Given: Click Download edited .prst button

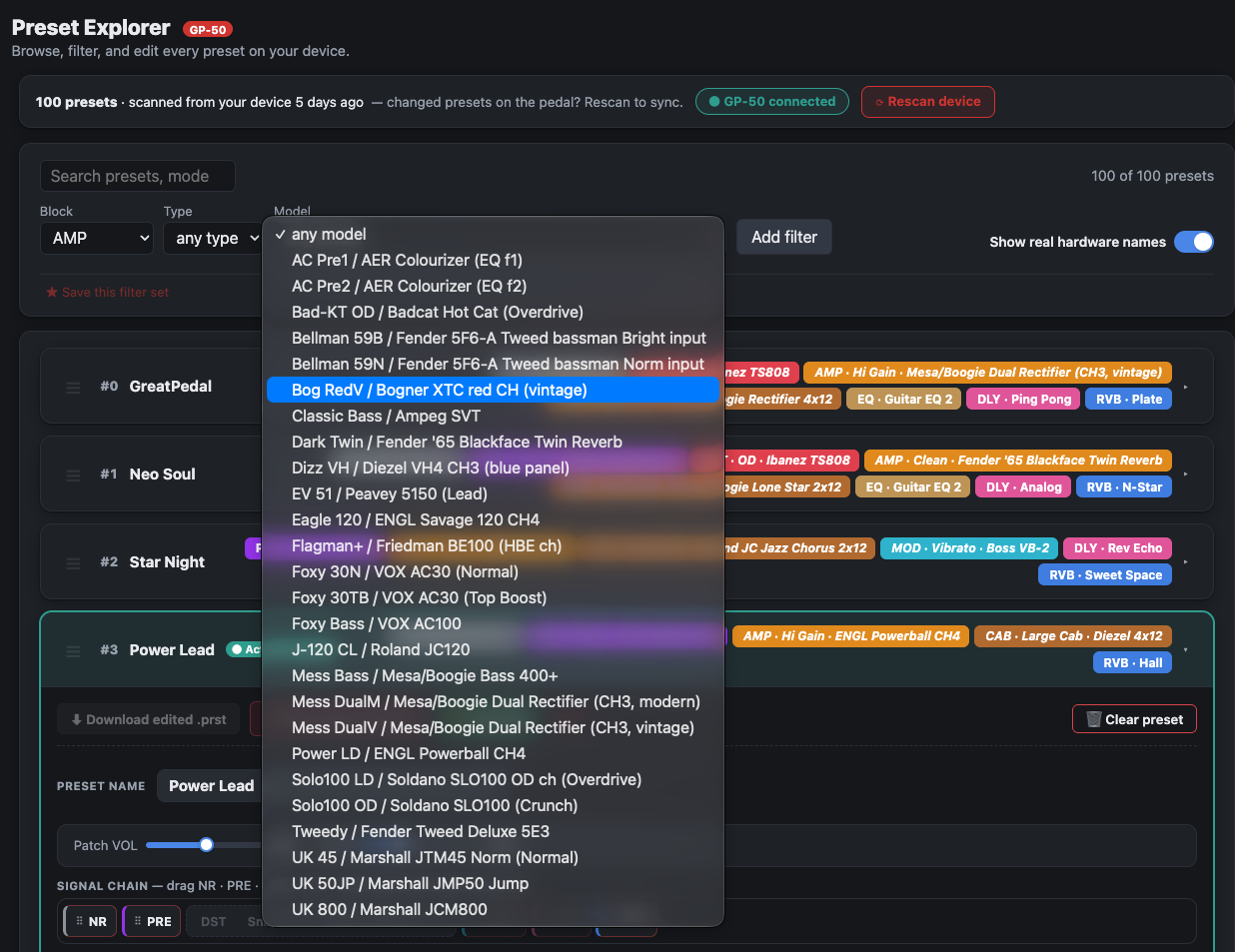Looking at the screenshot, I should click(x=148, y=719).
